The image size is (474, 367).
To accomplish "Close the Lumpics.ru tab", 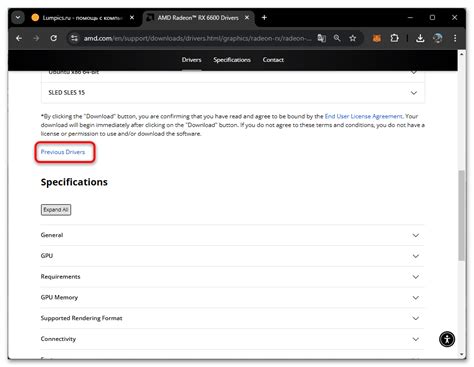I will [x=132, y=17].
